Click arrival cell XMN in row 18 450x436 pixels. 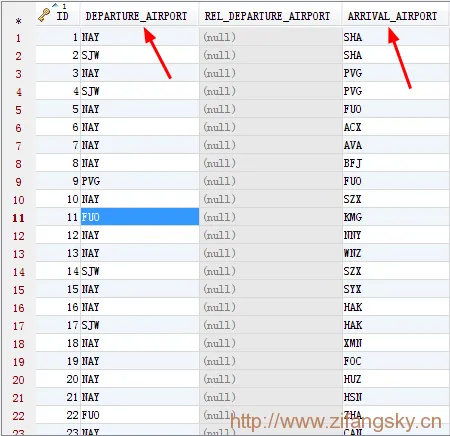click(396, 343)
